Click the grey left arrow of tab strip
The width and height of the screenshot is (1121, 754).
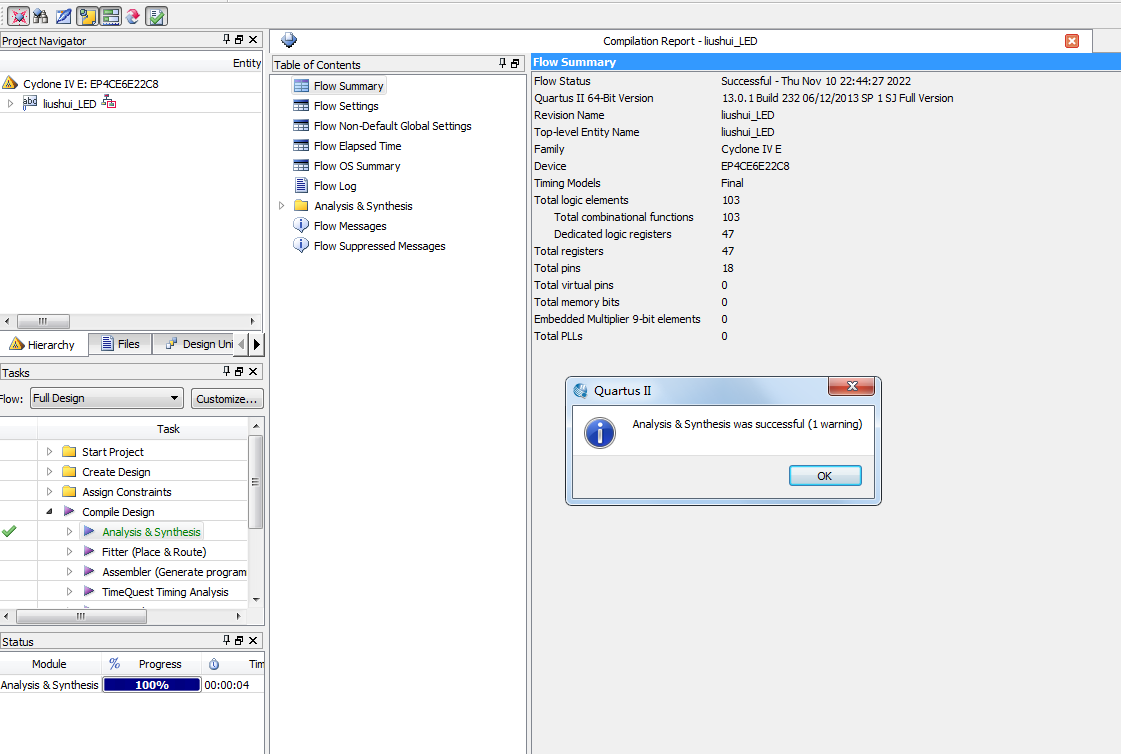pos(242,344)
